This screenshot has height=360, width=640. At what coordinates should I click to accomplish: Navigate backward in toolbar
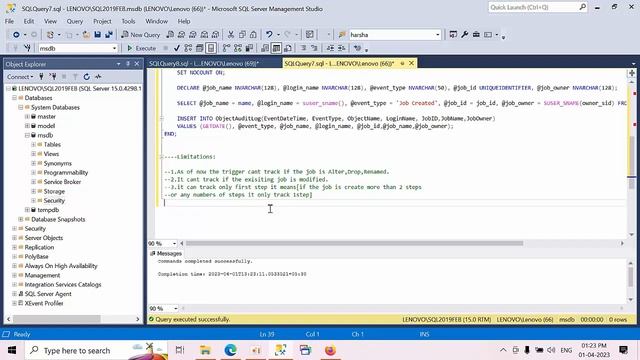[x=16, y=35]
